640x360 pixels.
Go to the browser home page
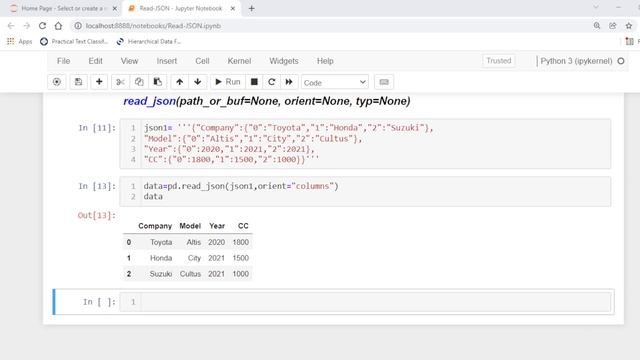(58, 26)
